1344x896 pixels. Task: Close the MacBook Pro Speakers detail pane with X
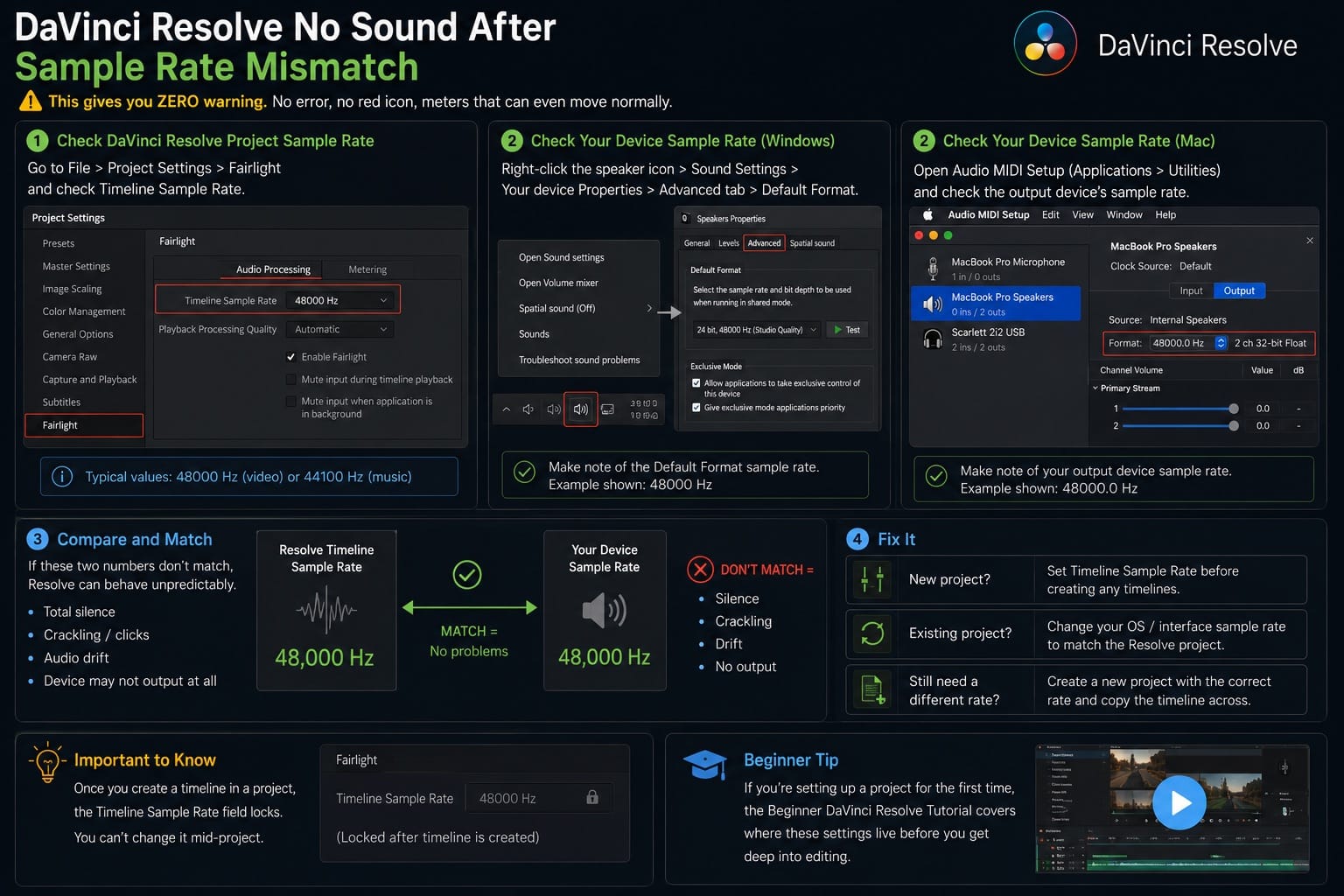(x=1309, y=241)
